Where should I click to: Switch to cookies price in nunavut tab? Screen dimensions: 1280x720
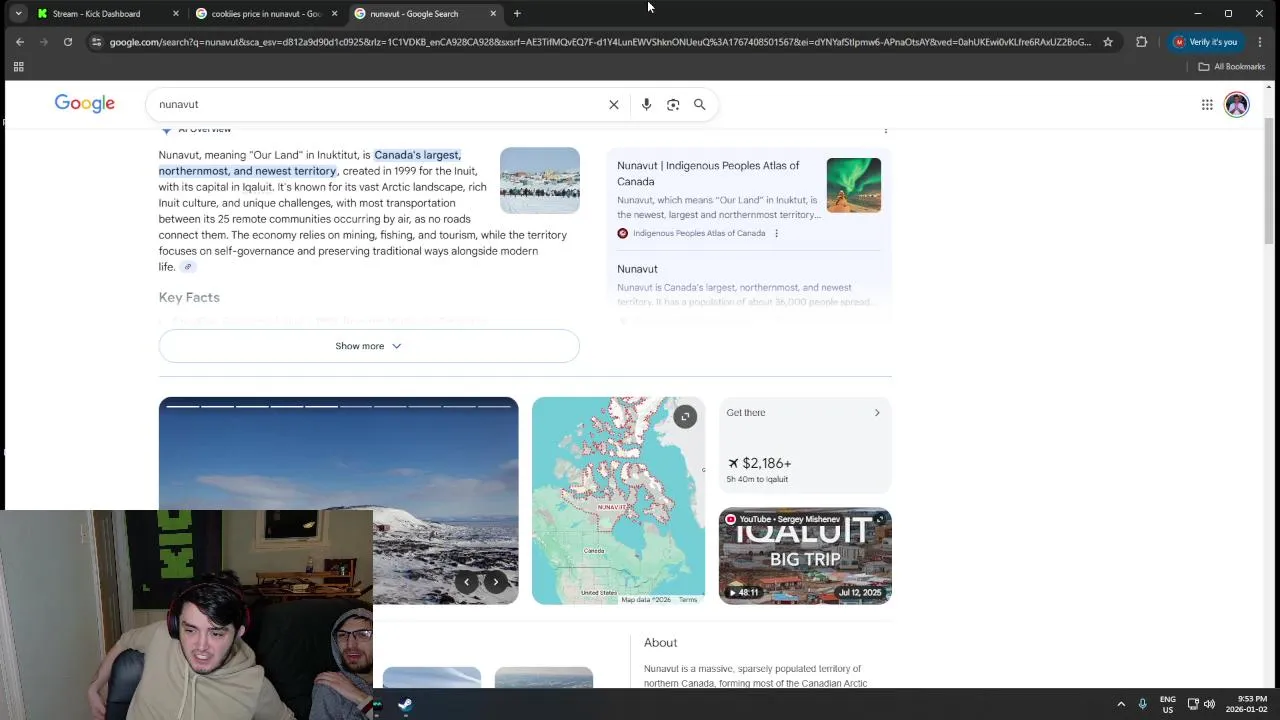(266, 14)
